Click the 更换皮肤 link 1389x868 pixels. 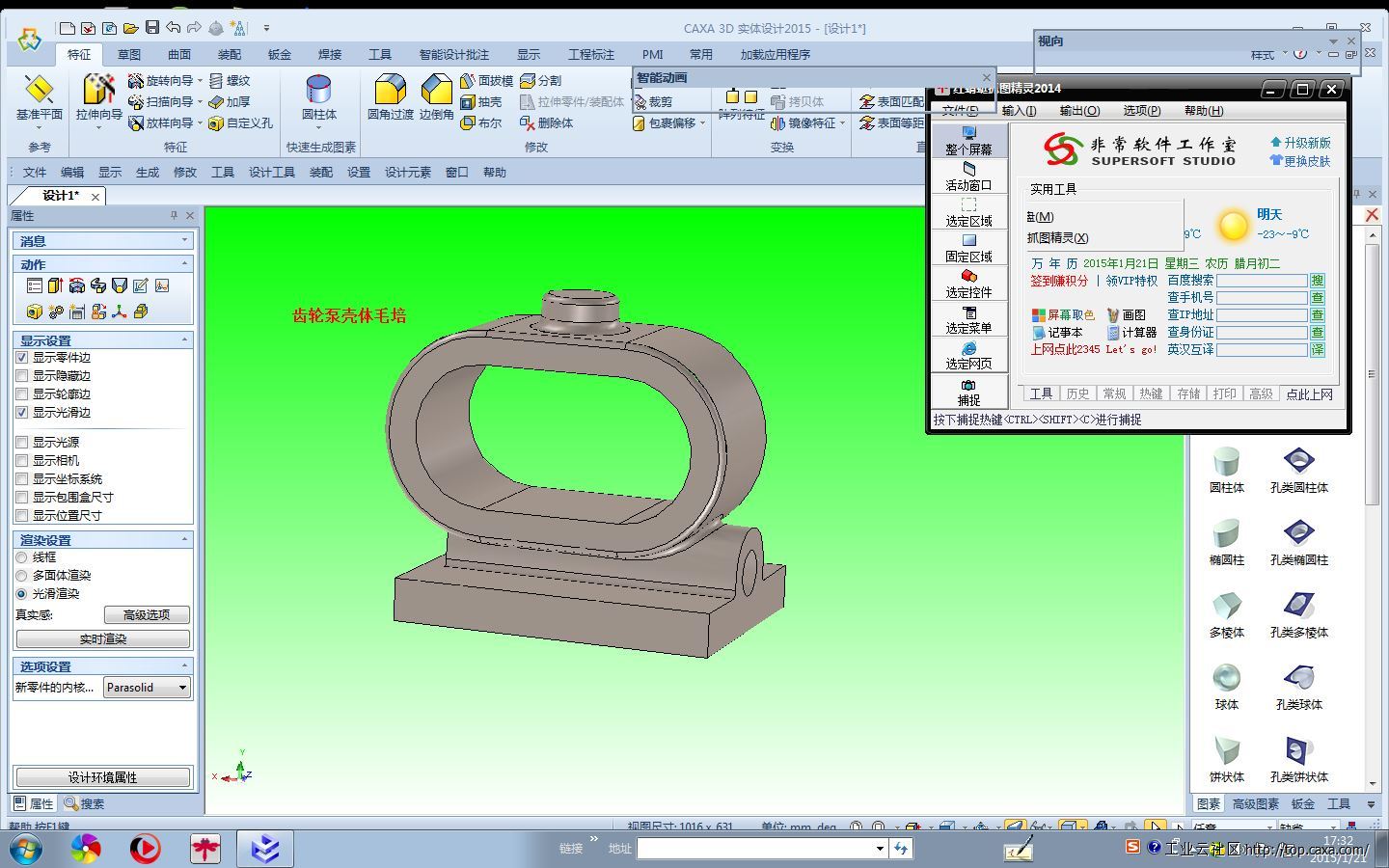point(1300,161)
